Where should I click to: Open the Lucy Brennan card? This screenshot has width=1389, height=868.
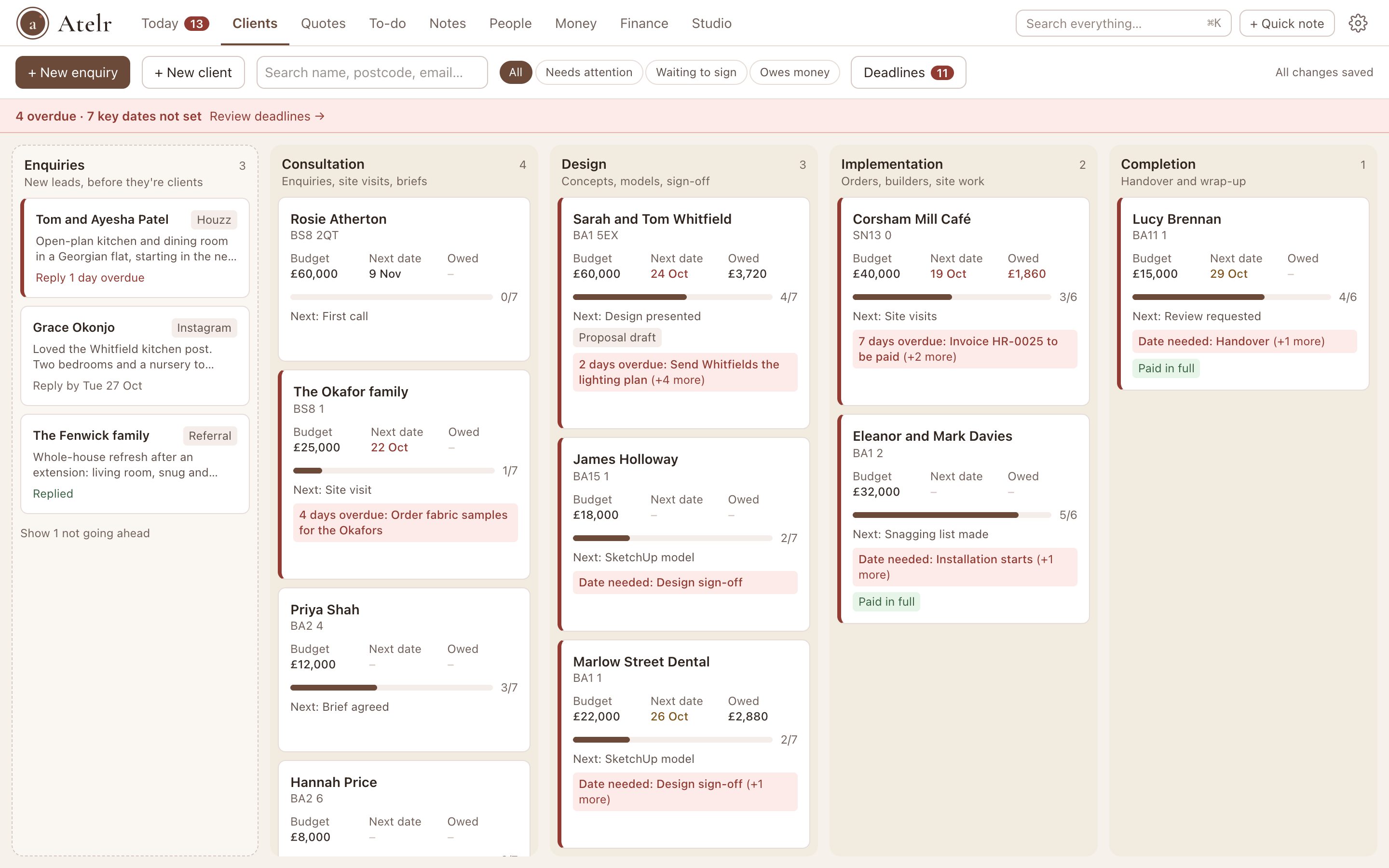[x=1243, y=293]
